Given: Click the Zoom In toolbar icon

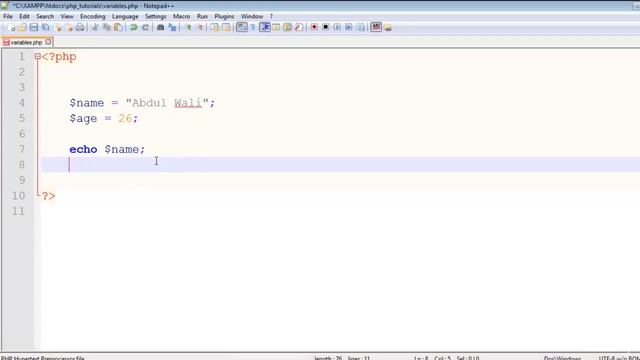Looking at the screenshot, I should 188,27.
